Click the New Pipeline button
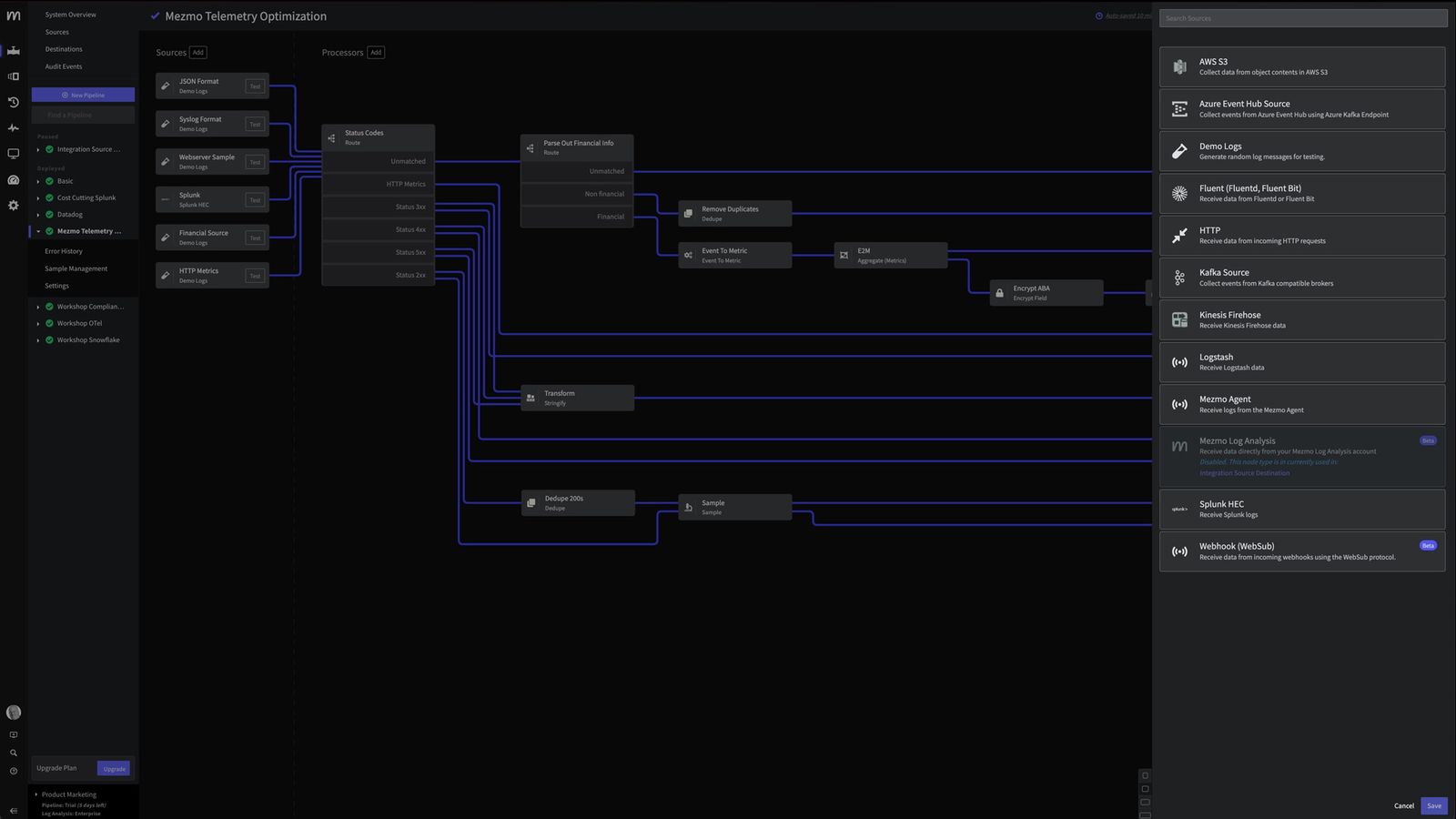 pos(82,95)
